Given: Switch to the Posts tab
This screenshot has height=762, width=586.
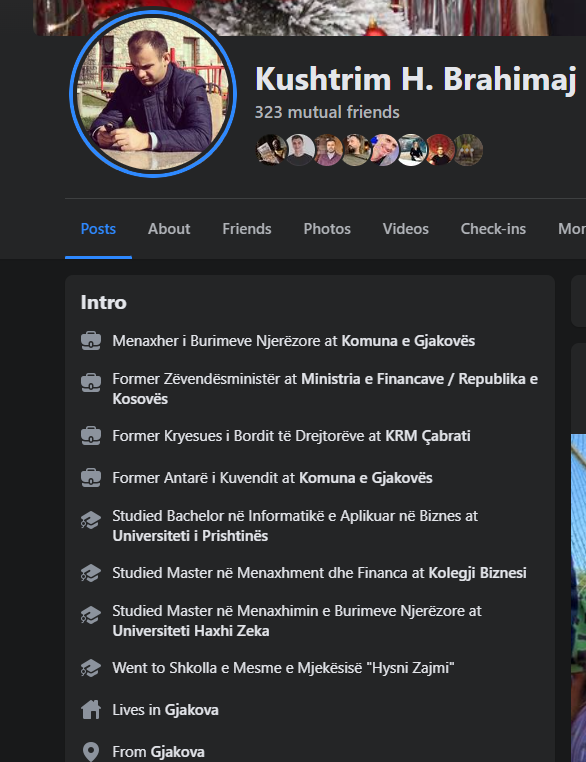Looking at the screenshot, I should [x=98, y=229].
